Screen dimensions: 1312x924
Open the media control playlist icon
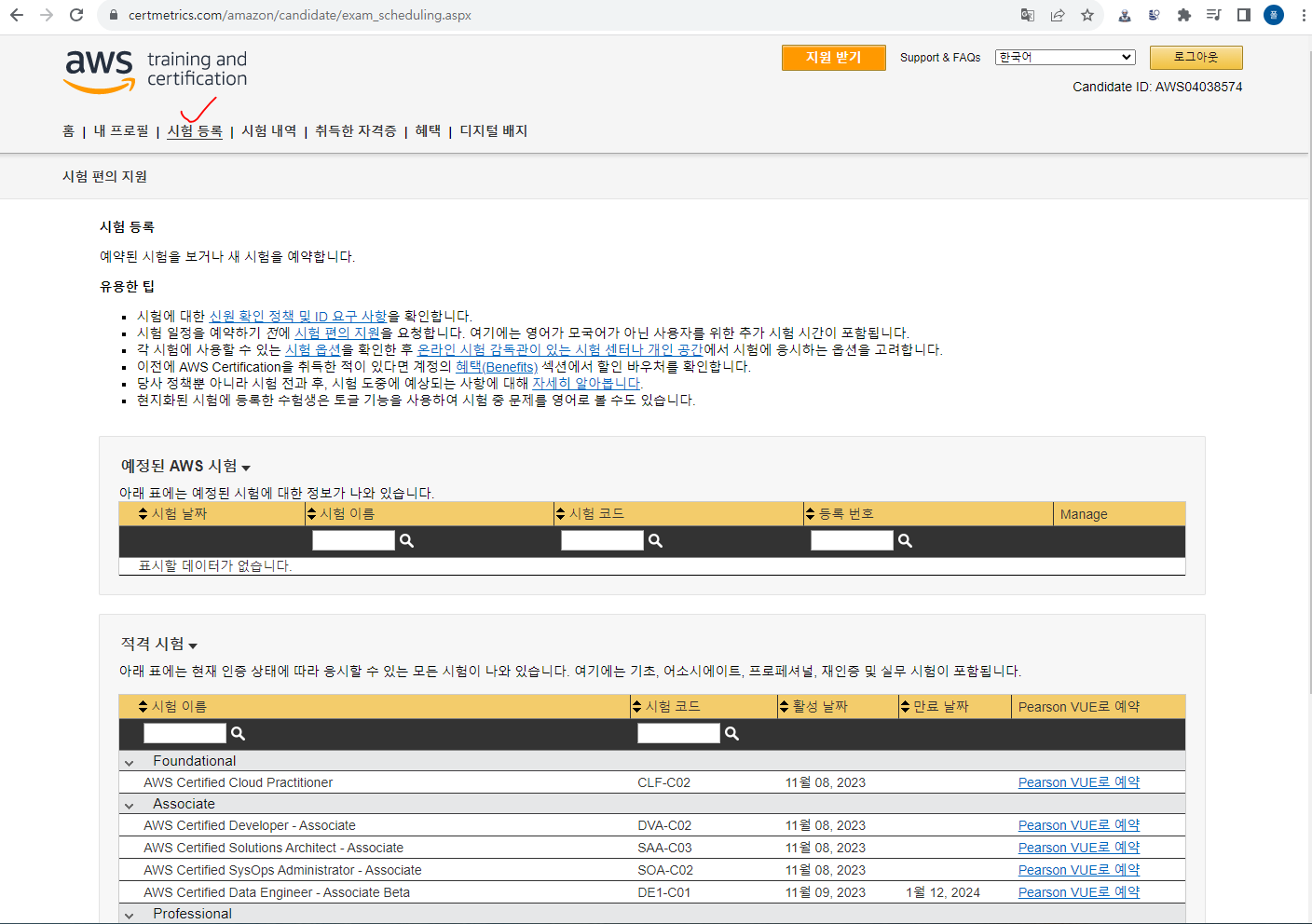[x=1214, y=15]
